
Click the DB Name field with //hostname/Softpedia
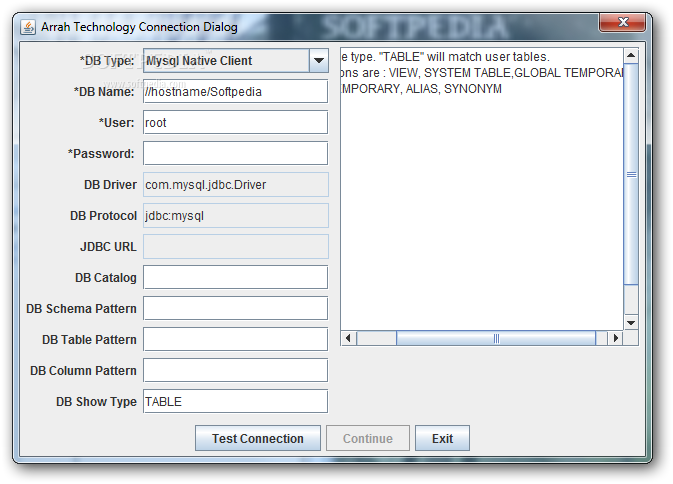[x=236, y=91]
